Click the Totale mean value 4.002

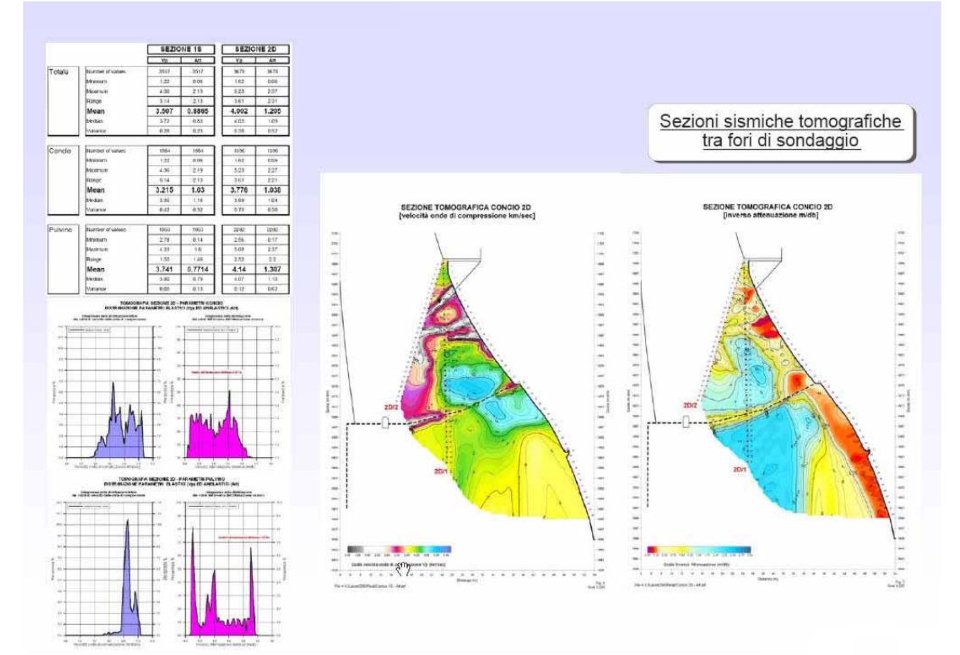click(239, 111)
